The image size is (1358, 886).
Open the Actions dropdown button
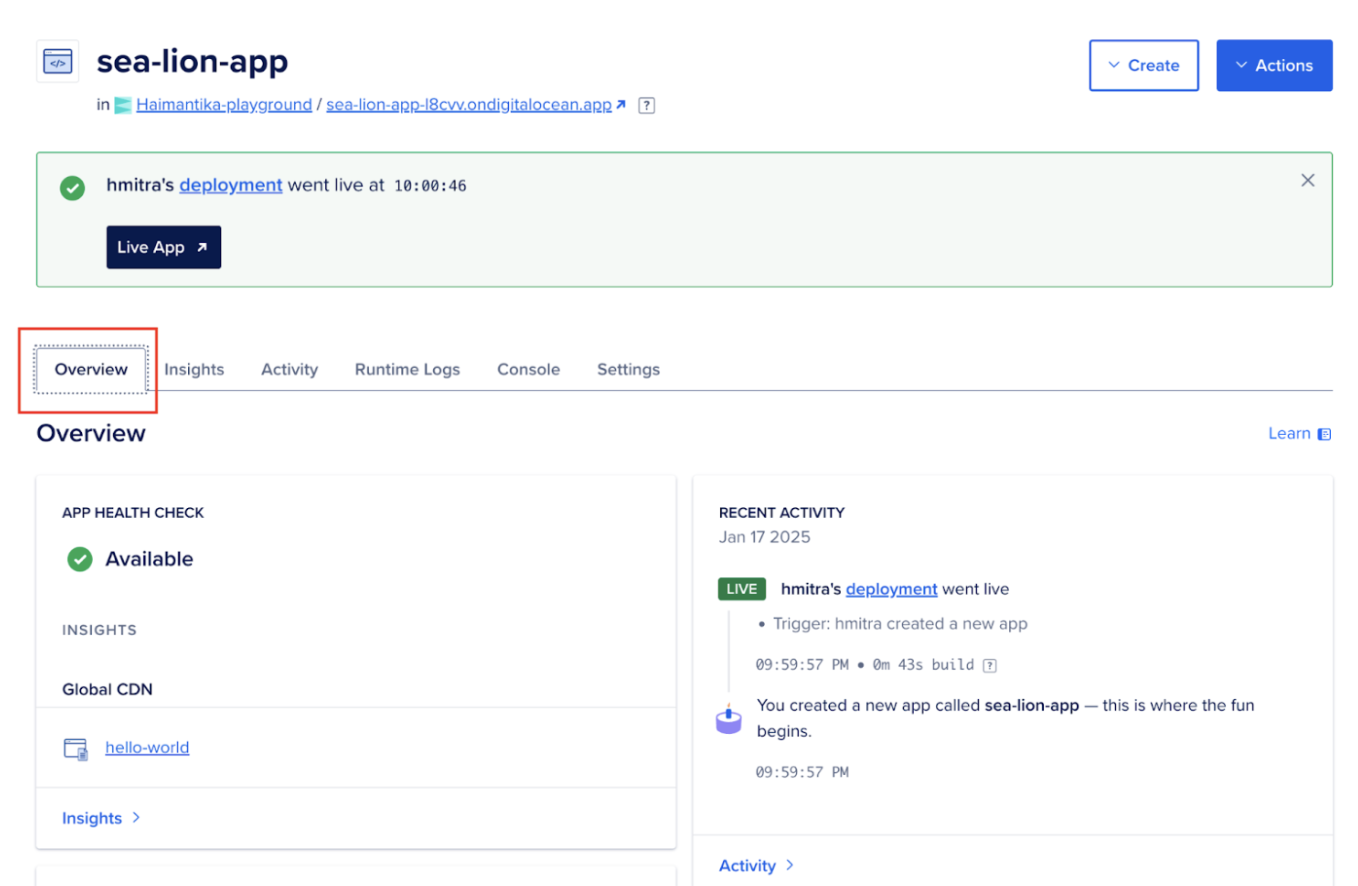[1274, 65]
